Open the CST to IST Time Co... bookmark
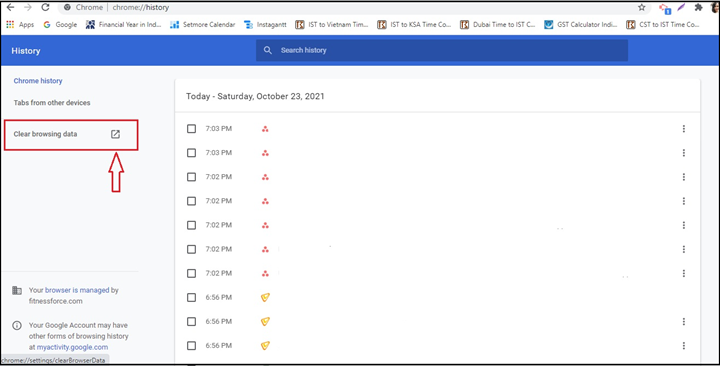The width and height of the screenshot is (720, 366). click(663, 25)
